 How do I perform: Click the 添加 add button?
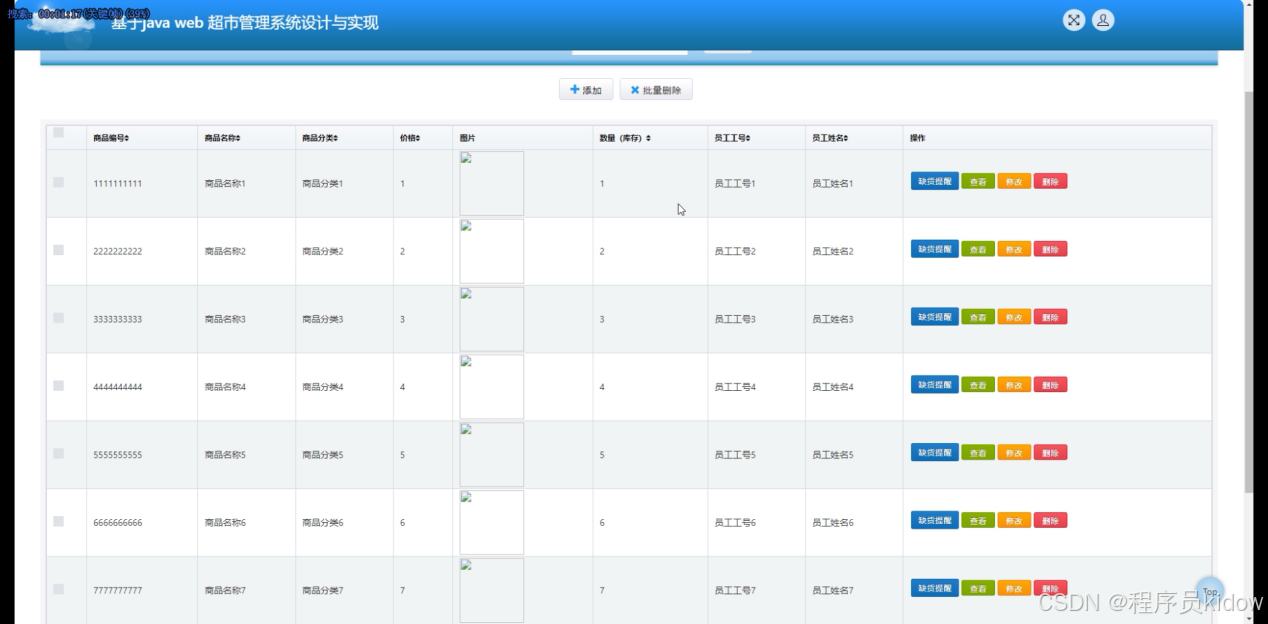tap(586, 90)
